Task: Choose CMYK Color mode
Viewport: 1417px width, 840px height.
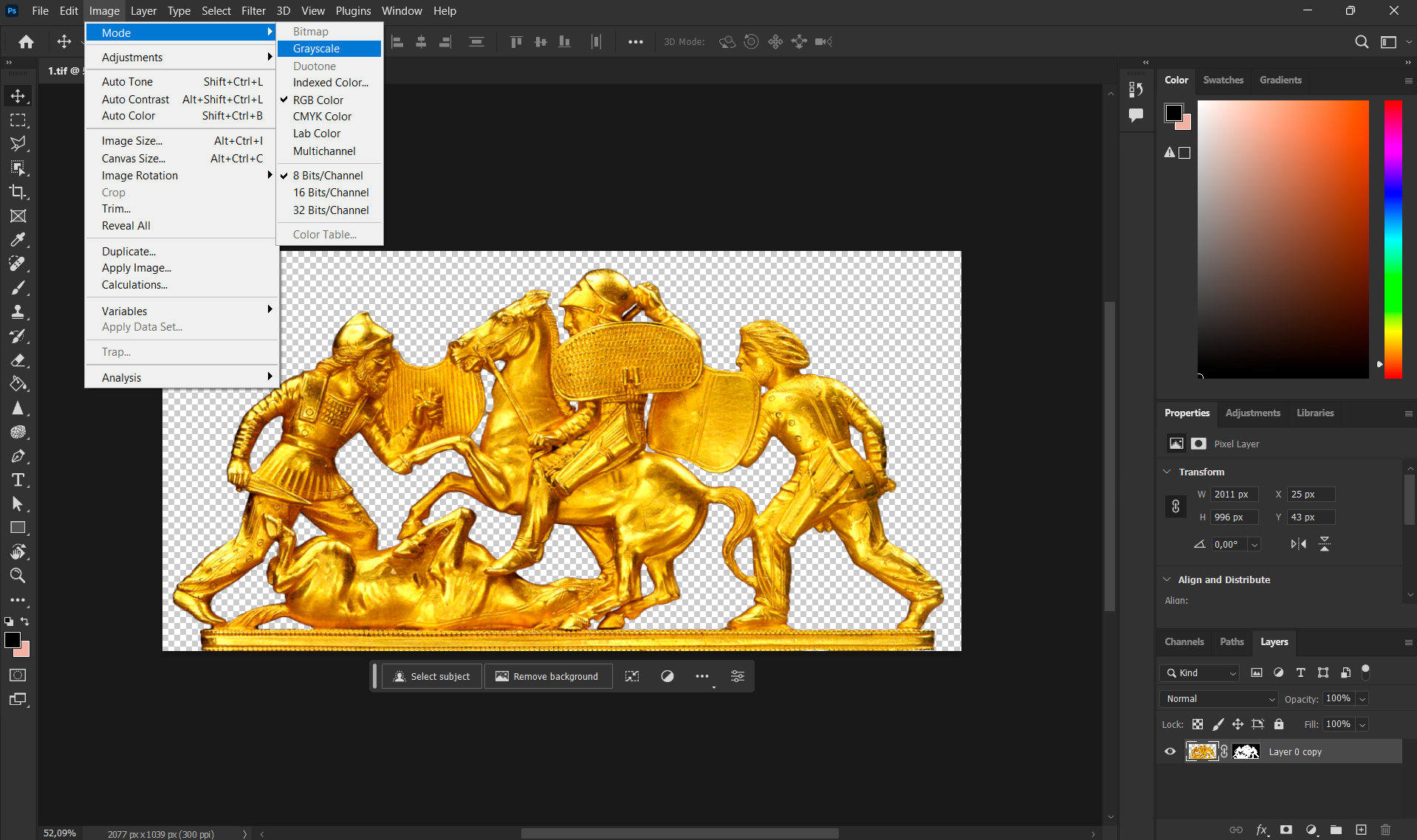Action: pos(329,117)
